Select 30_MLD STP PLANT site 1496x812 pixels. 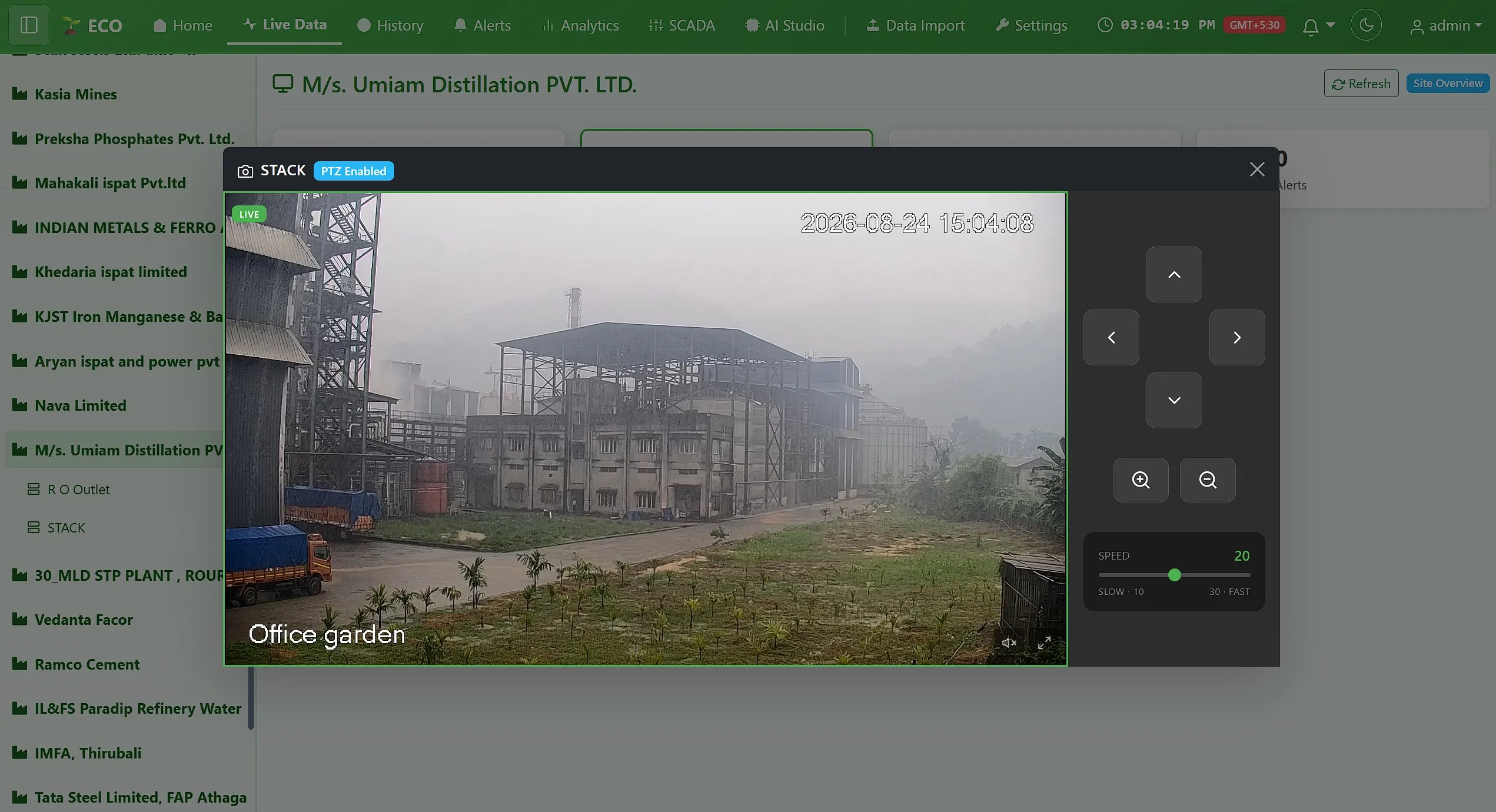coord(118,575)
